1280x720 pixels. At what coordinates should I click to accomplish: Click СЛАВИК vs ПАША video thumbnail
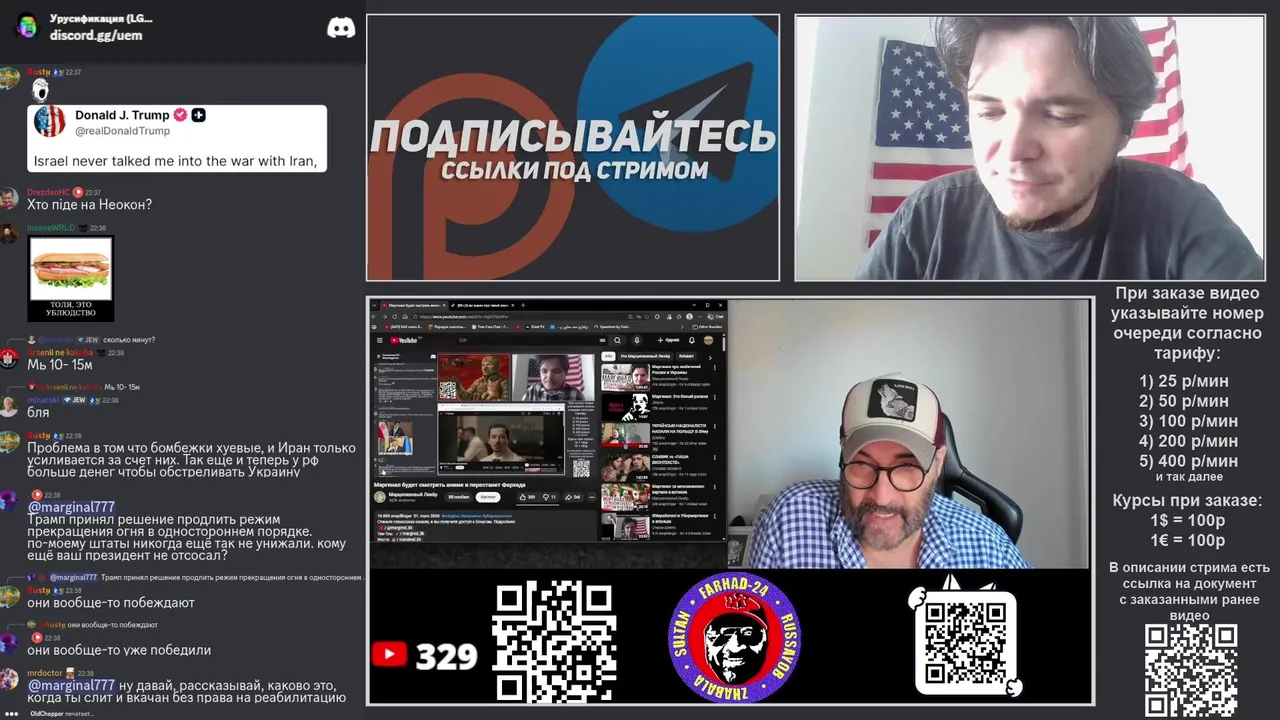(x=625, y=465)
